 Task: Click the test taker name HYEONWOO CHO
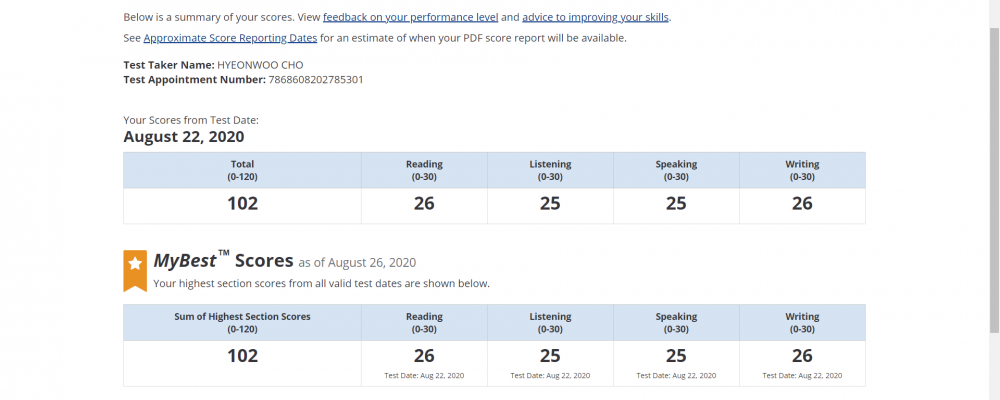coord(260,65)
